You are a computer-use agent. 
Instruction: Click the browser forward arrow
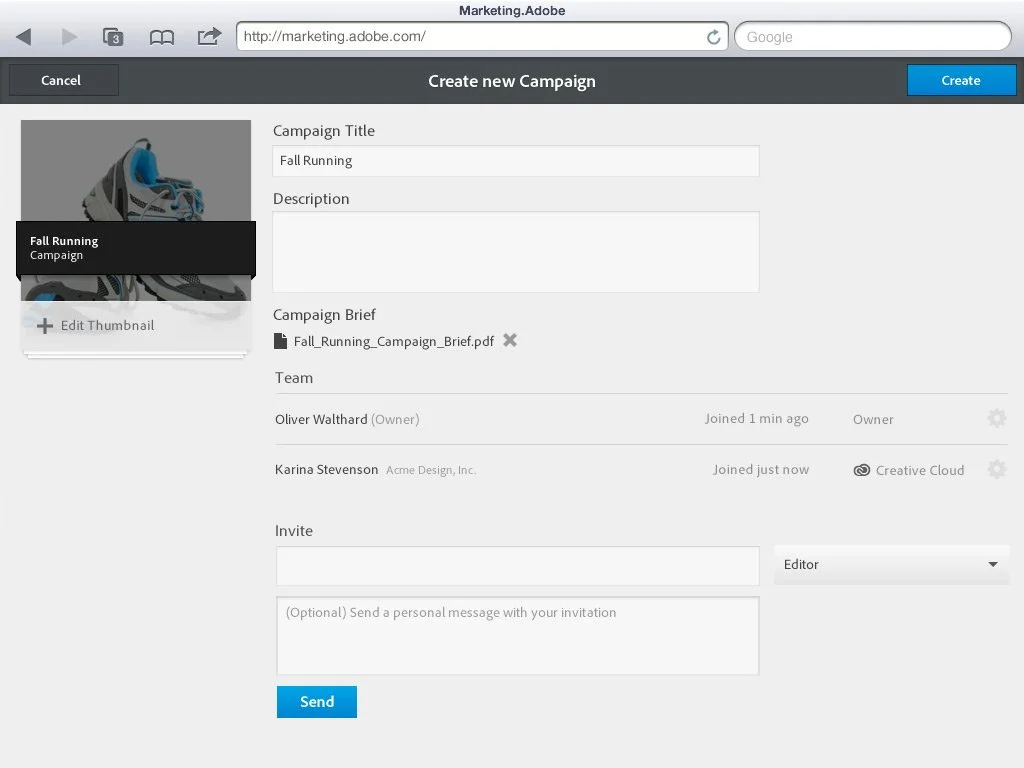[69, 37]
